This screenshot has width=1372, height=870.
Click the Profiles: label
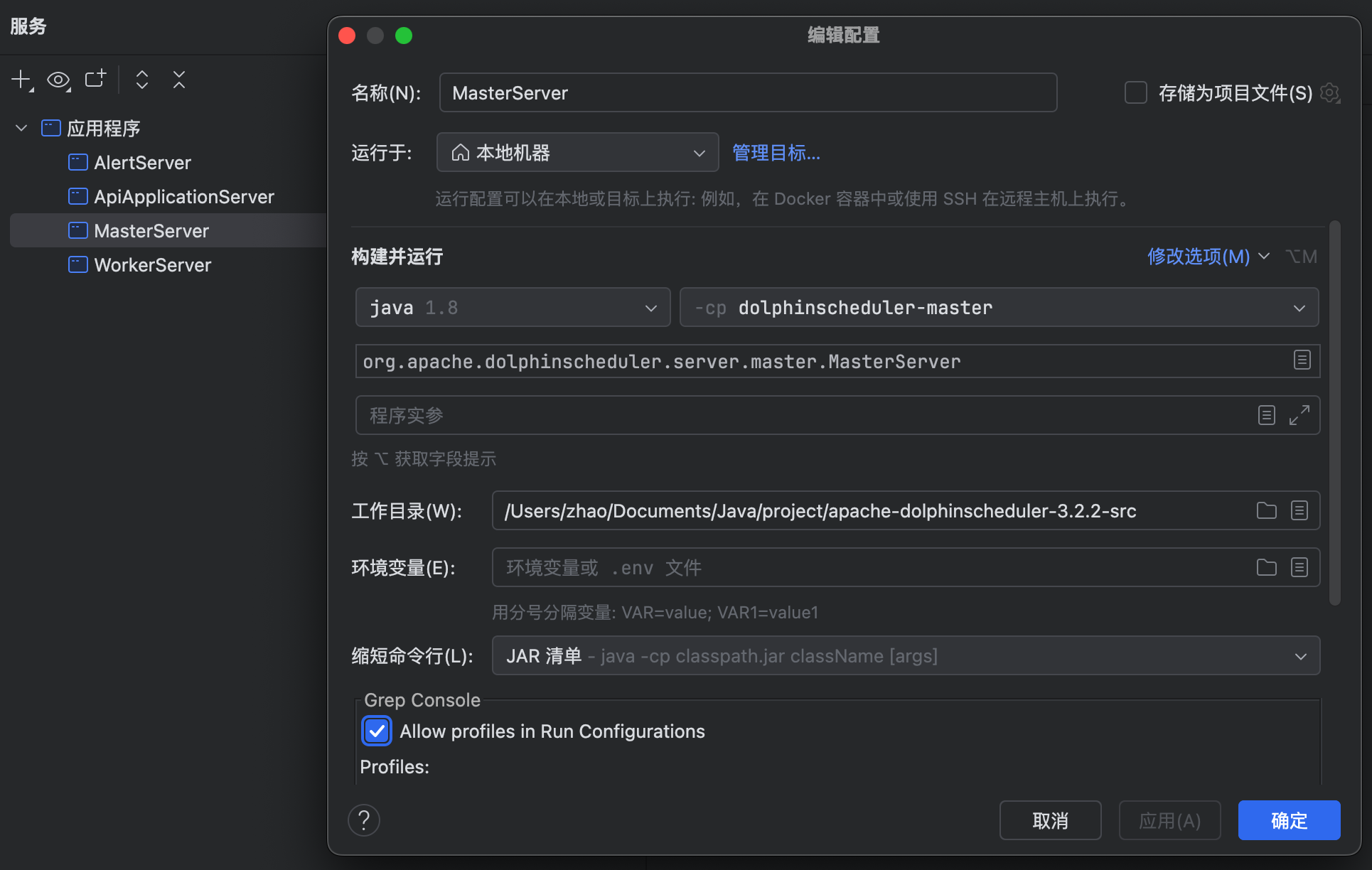[x=395, y=767]
